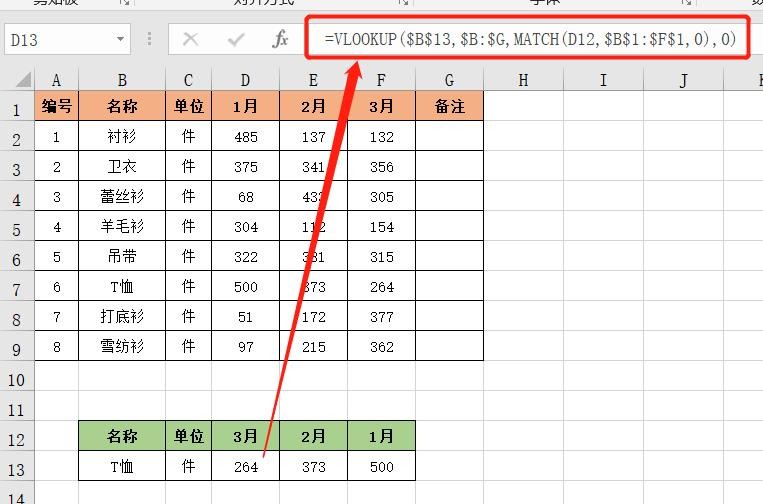Click the Name Box showing D13

(58, 40)
